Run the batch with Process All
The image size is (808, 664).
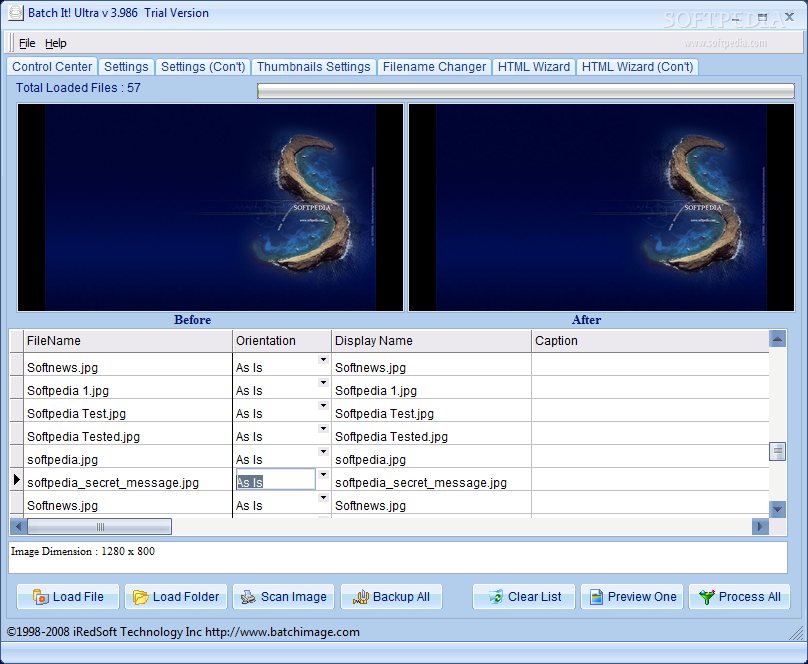tap(739, 597)
